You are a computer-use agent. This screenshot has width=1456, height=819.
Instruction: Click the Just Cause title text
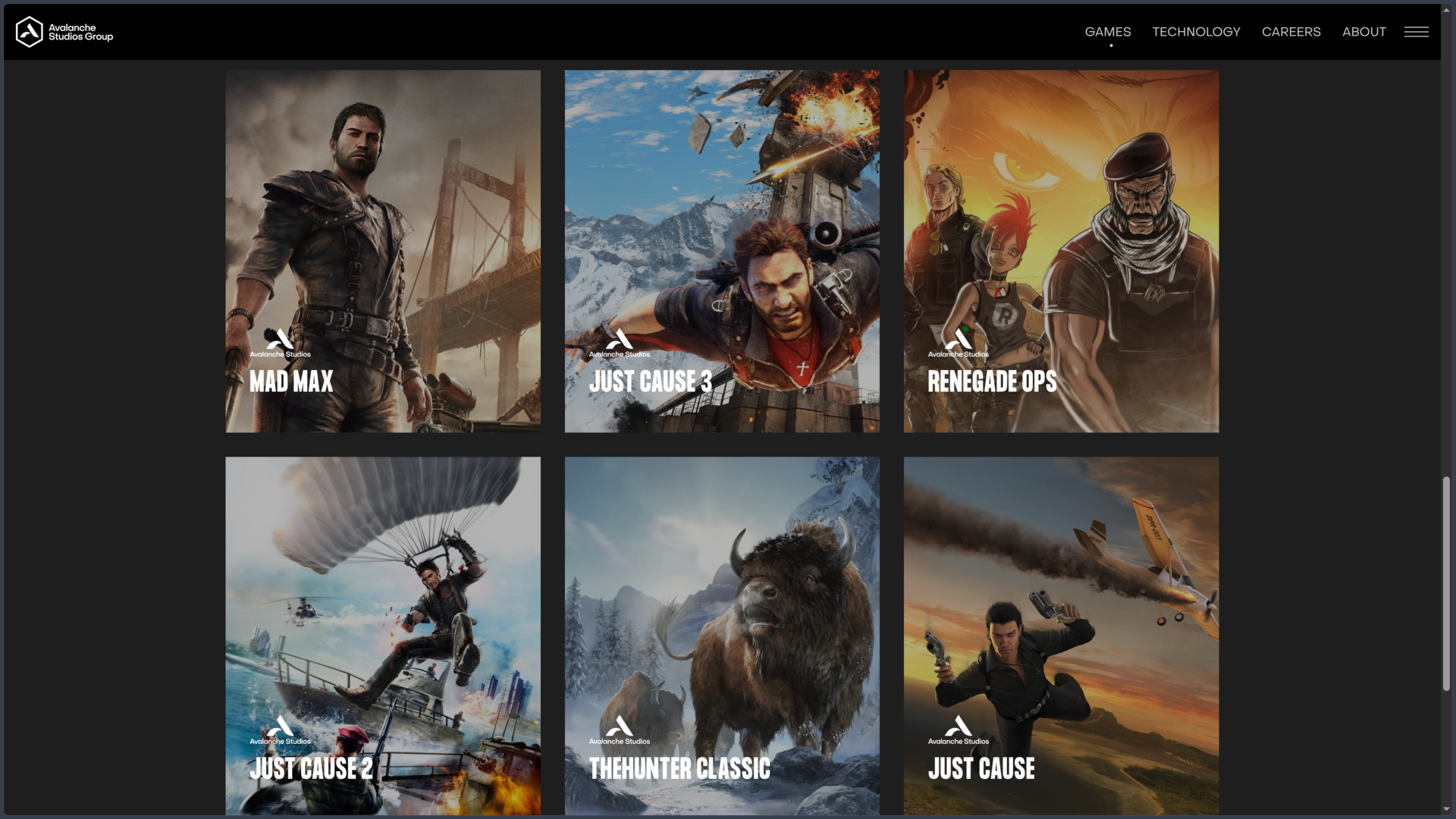(x=981, y=768)
